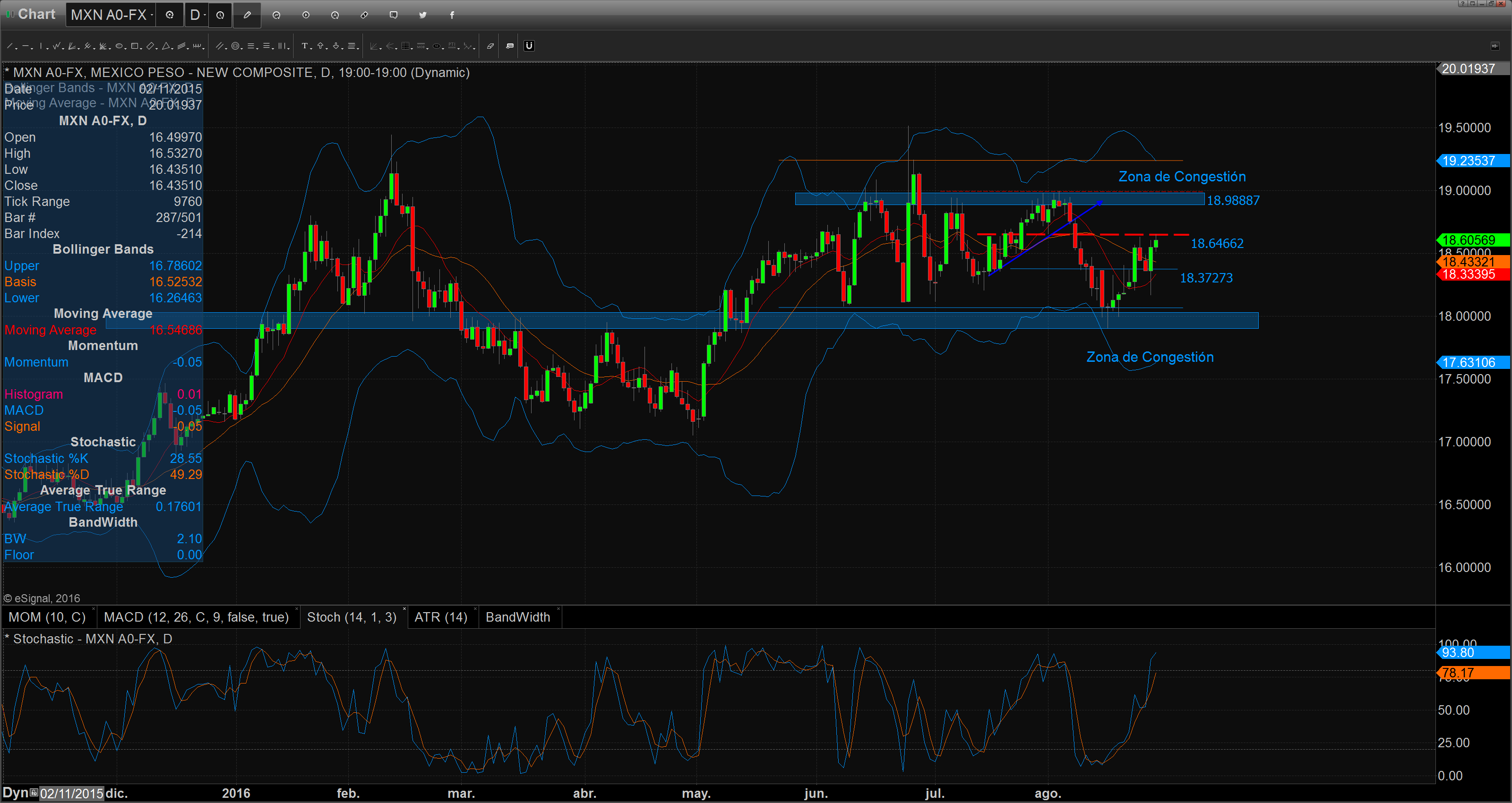The image size is (1512, 803).
Task: Select the regression channel tool
Action: click(x=181, y=46)
